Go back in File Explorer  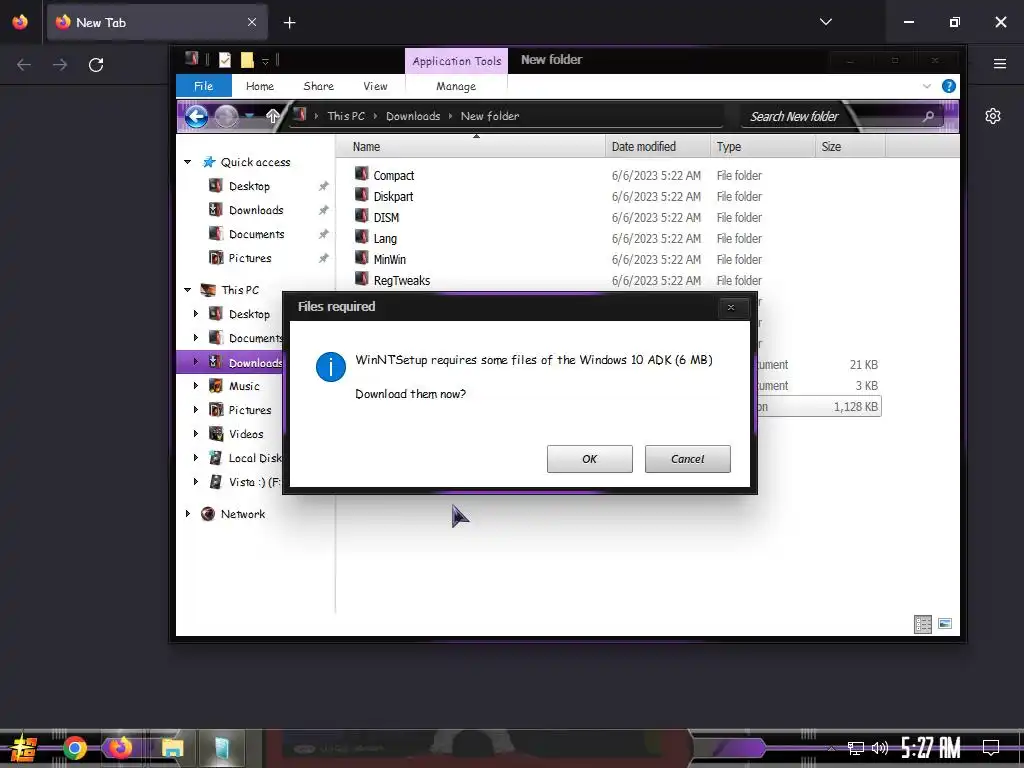[196, 117]
